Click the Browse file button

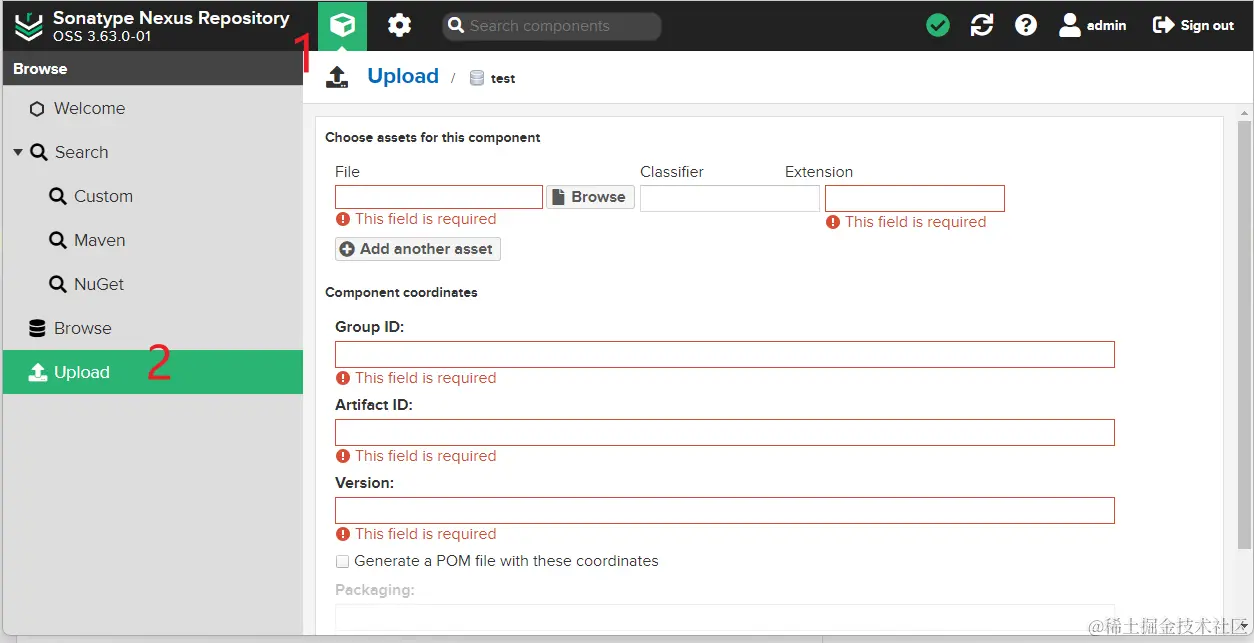pos(590,197)
